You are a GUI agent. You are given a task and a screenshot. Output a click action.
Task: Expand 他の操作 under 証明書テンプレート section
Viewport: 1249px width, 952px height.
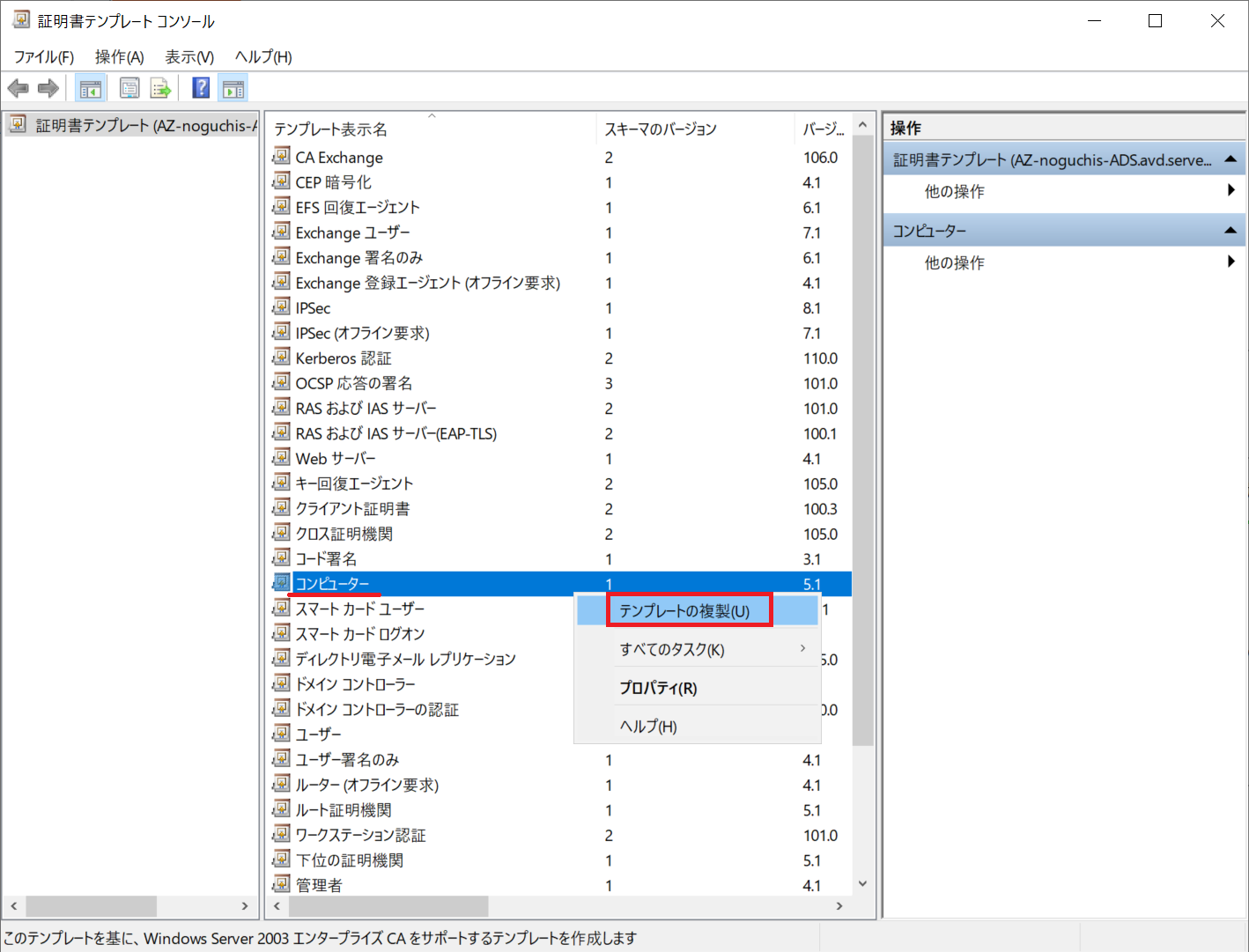pos(1064,191)
